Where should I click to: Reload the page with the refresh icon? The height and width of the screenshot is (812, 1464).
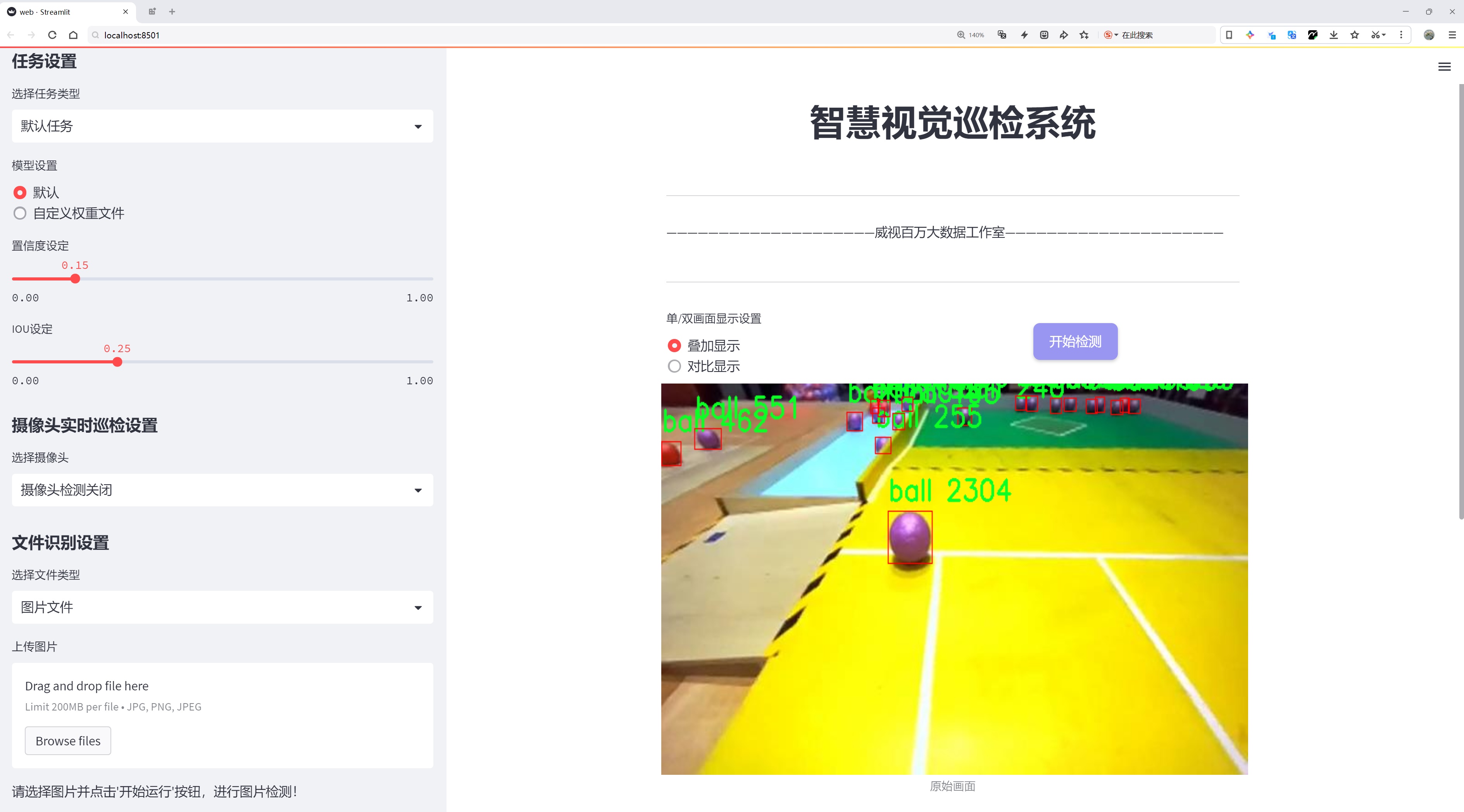52,34
